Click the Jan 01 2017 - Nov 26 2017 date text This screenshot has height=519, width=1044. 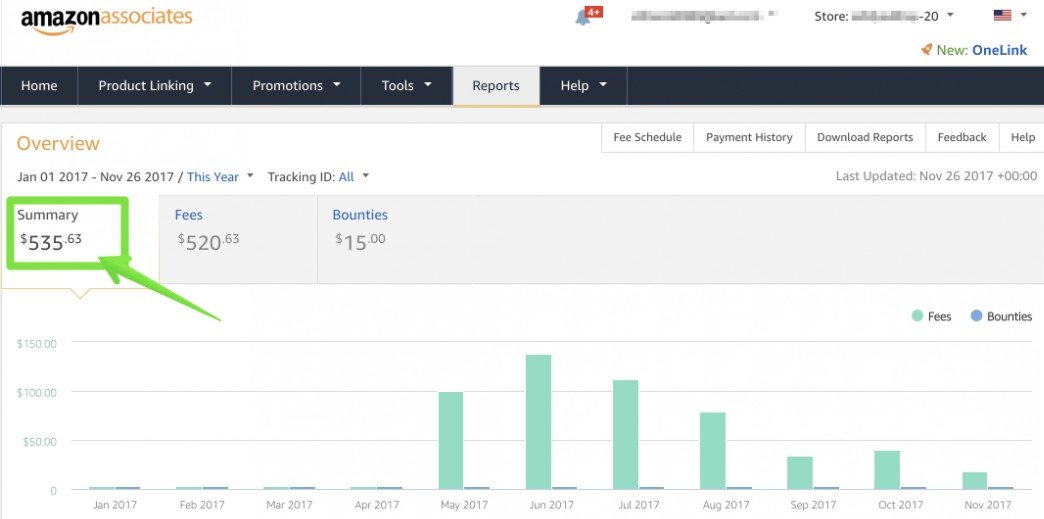[x=95, y=177]
